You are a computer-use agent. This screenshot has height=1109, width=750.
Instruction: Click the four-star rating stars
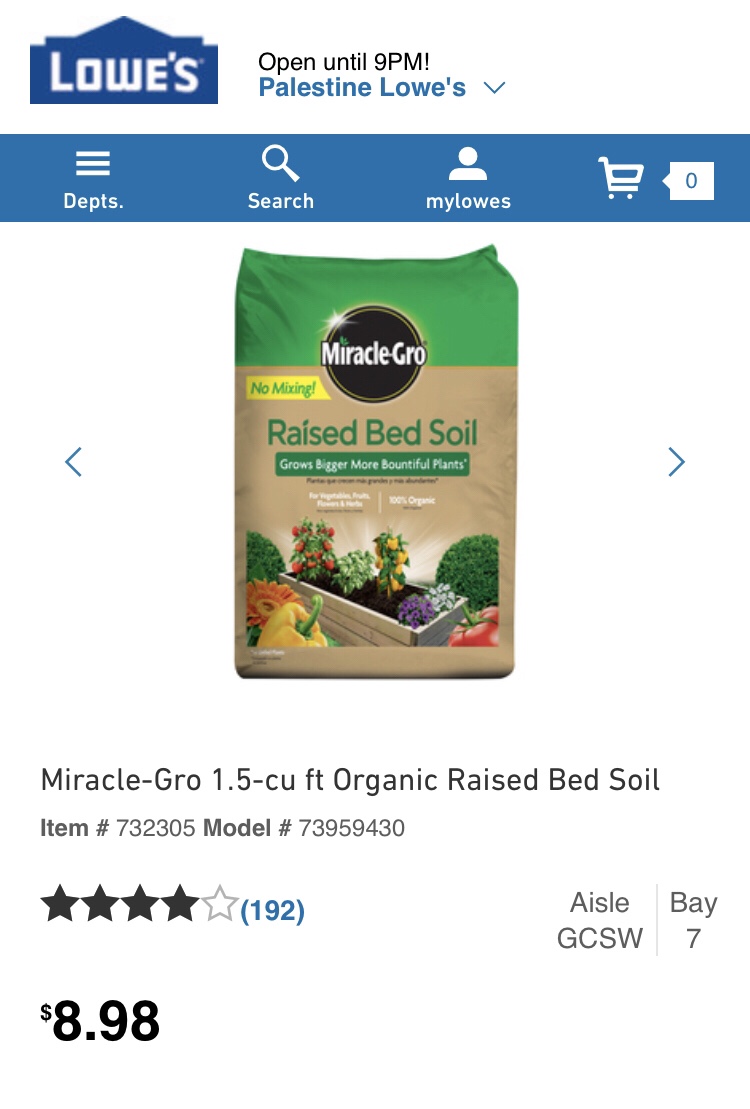click(x=139, y=905)
